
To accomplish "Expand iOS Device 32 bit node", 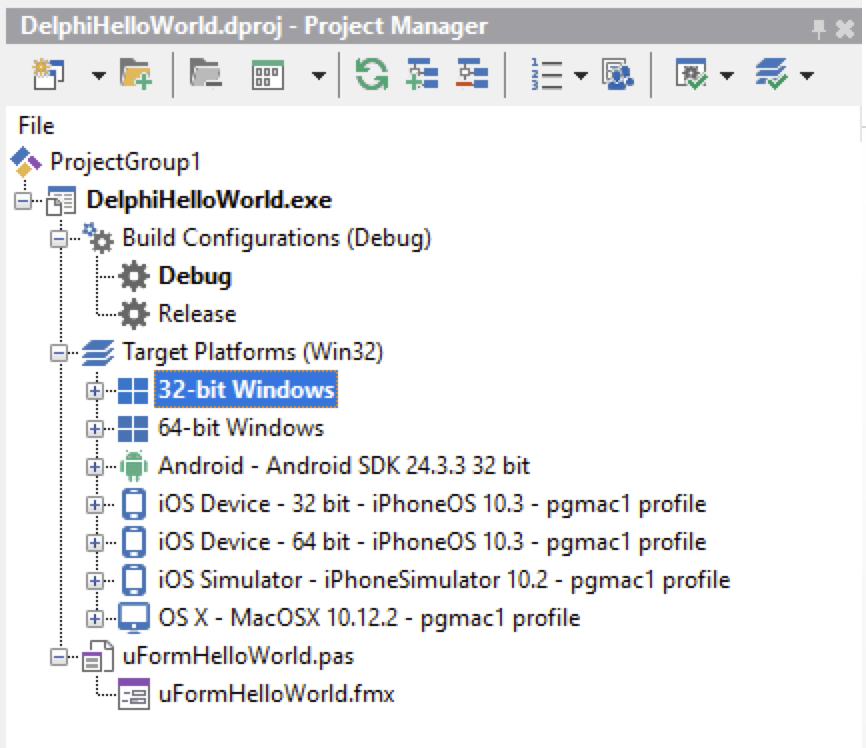I will pos(95,505).
